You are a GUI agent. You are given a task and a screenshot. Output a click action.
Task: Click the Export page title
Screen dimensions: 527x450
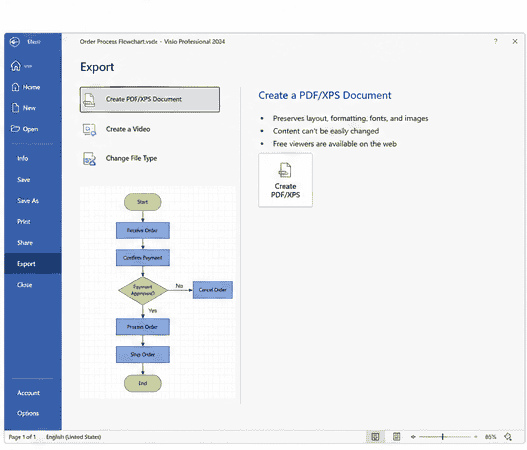[x=97, y=67]
